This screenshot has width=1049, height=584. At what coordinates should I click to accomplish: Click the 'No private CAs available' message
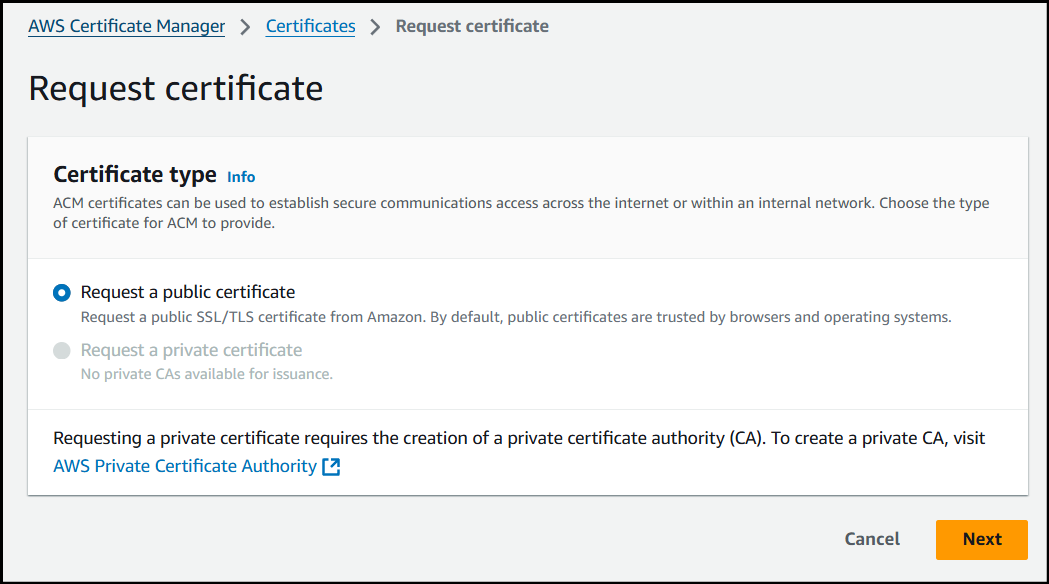(206, 374)
